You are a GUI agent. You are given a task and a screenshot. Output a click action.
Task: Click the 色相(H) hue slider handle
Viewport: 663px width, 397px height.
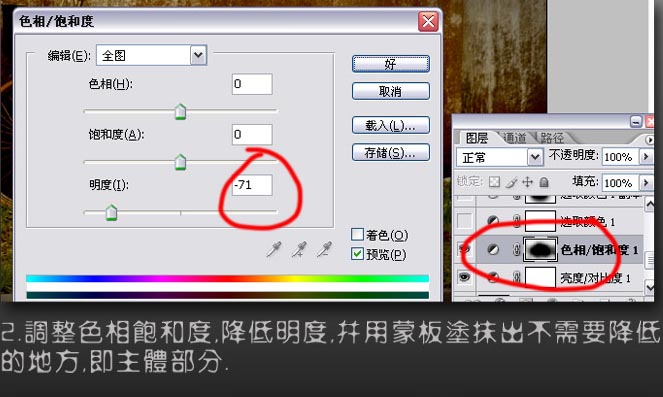(x=181, y=112)
